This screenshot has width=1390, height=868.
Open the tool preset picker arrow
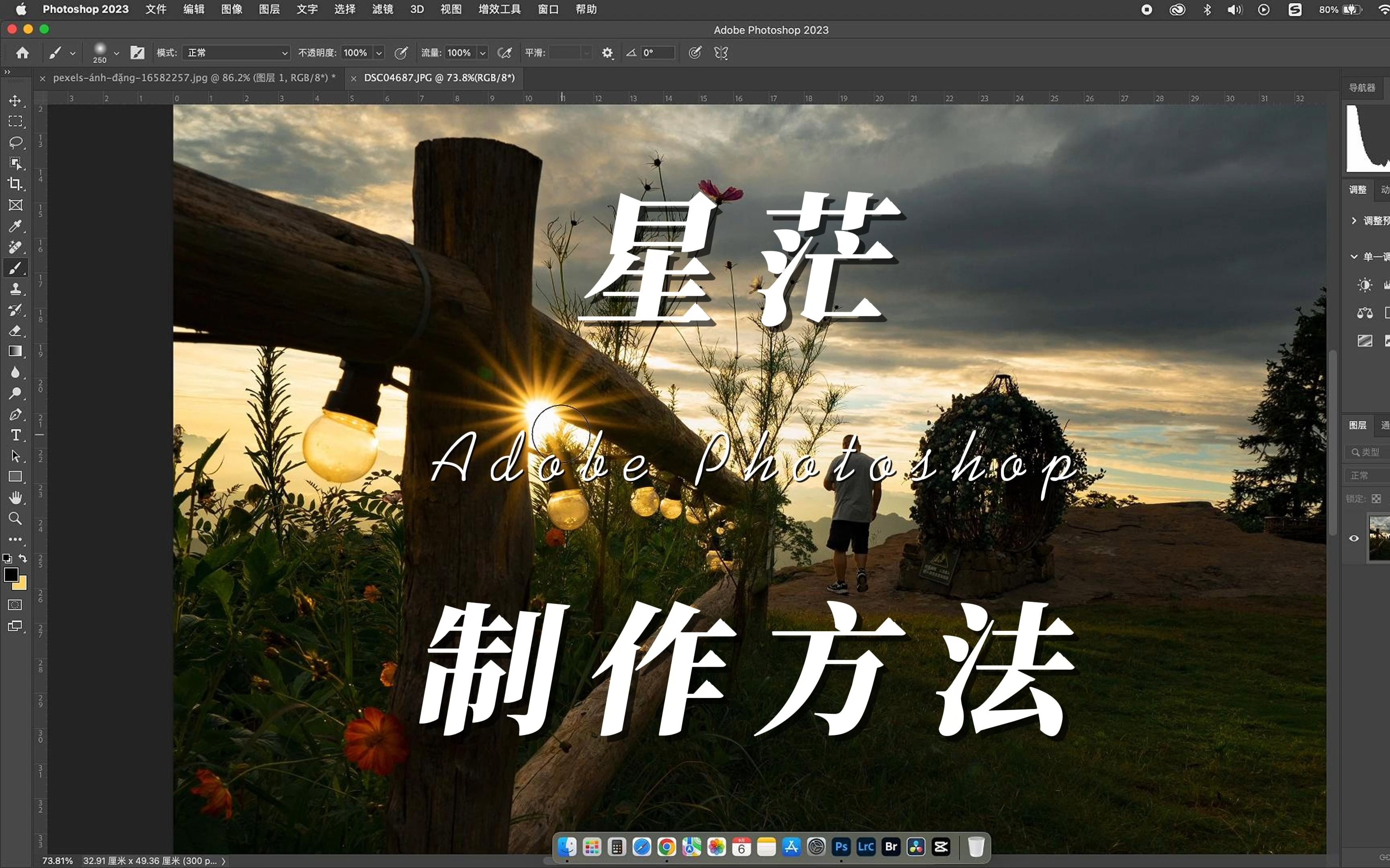pos(72,53)
